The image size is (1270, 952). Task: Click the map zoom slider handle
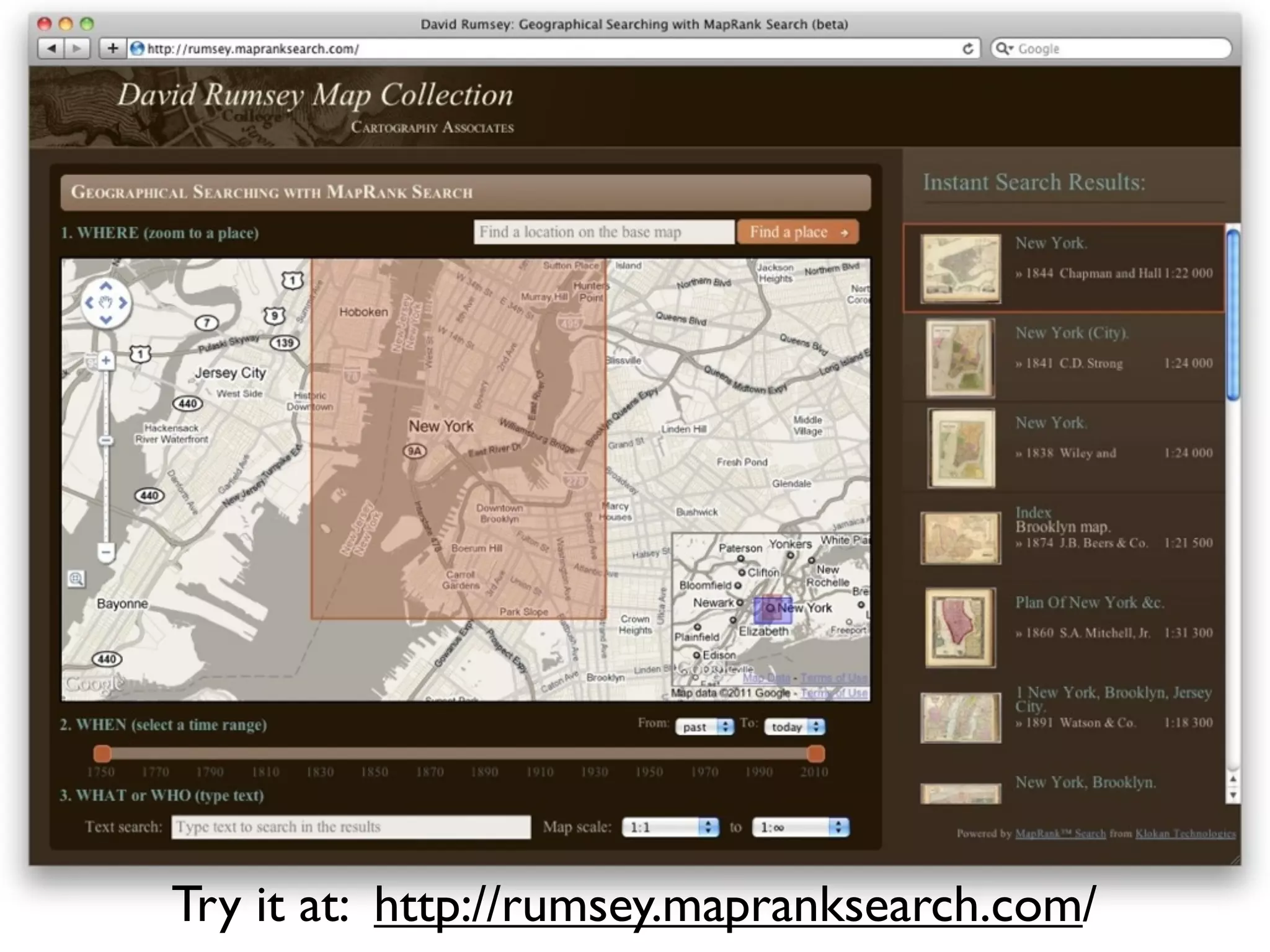tap(106, 440)
